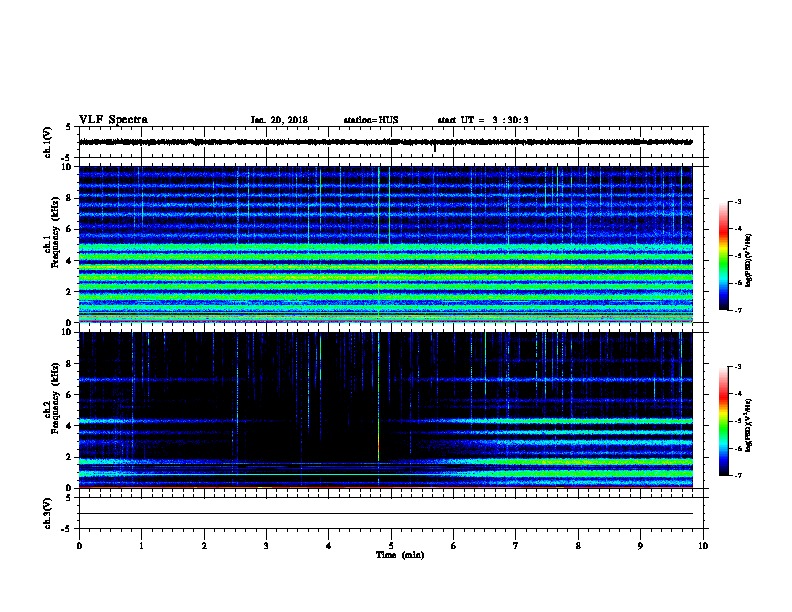This screenshot has width=792, height=612.
Task: Click the "Time (min)" axis label
Action: tap(400, 555)
